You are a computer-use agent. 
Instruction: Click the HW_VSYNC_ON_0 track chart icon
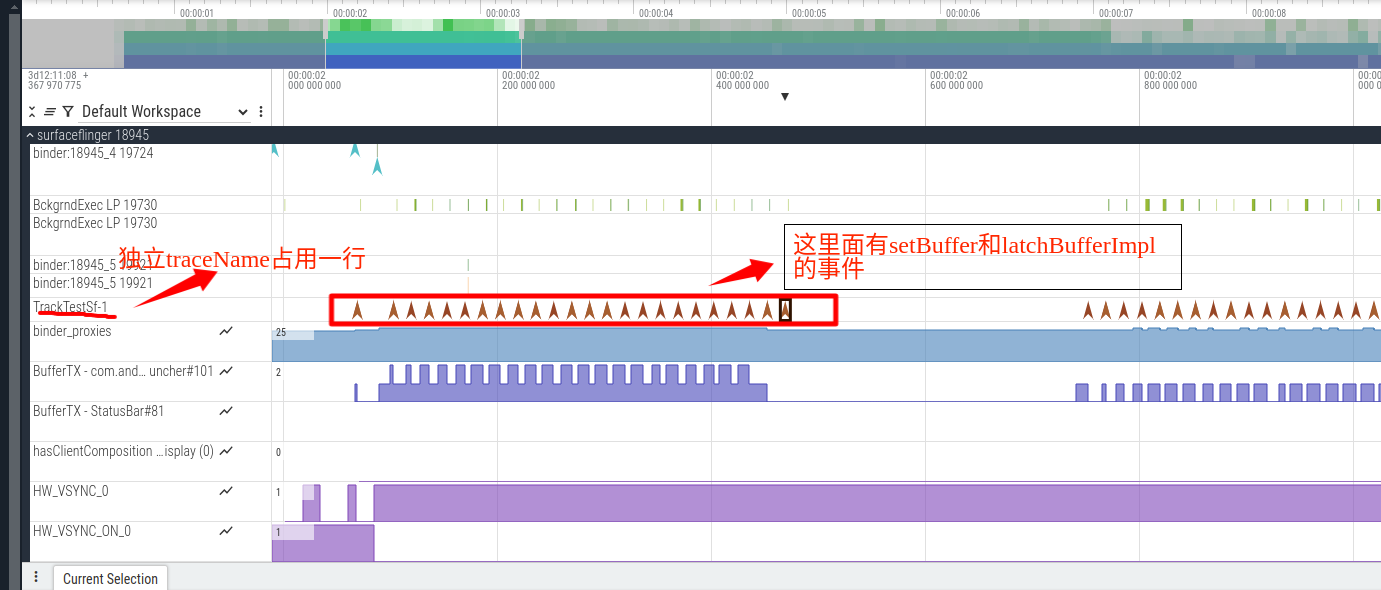pos(226,531)
